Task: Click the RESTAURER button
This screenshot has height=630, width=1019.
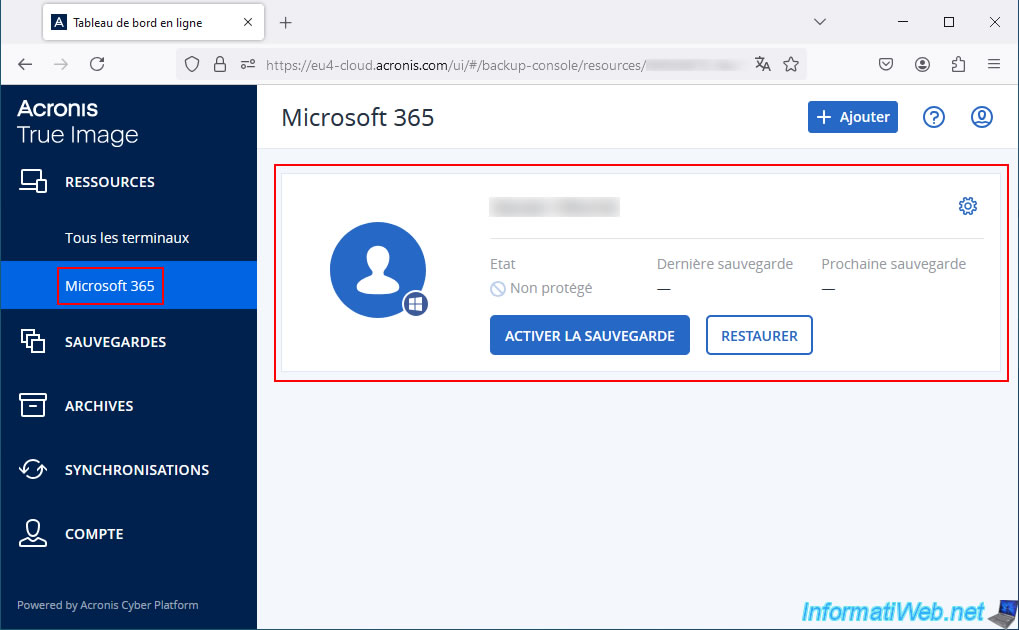Action: [759, 335]
